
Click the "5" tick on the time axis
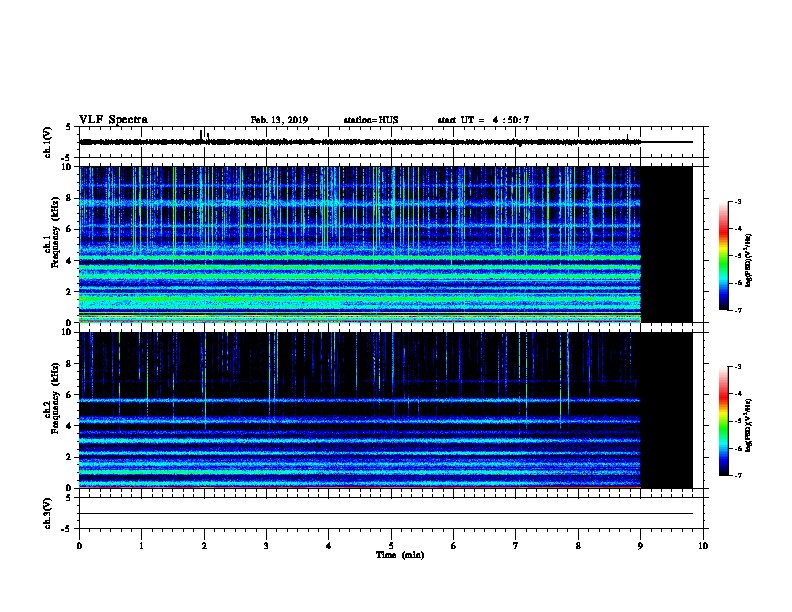[x=391, y=545]
